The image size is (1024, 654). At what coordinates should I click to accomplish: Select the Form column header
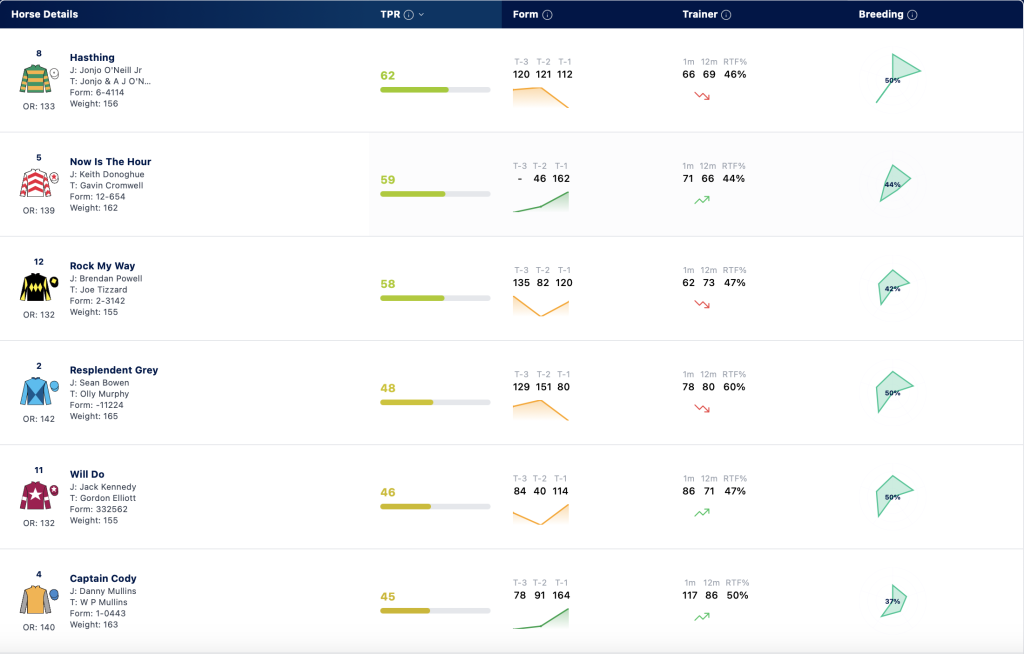[526, 14]
